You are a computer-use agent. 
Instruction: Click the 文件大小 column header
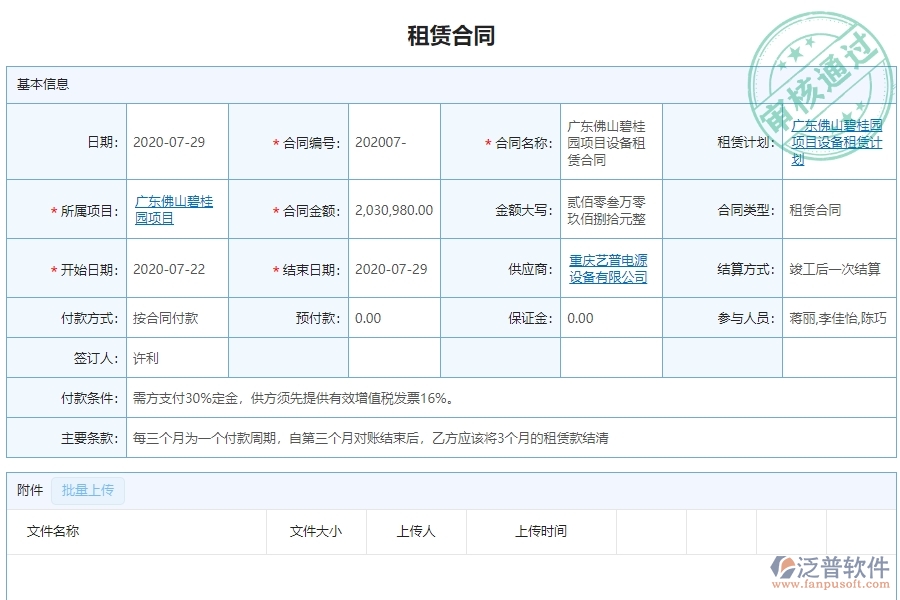click(x=316, y=531)
